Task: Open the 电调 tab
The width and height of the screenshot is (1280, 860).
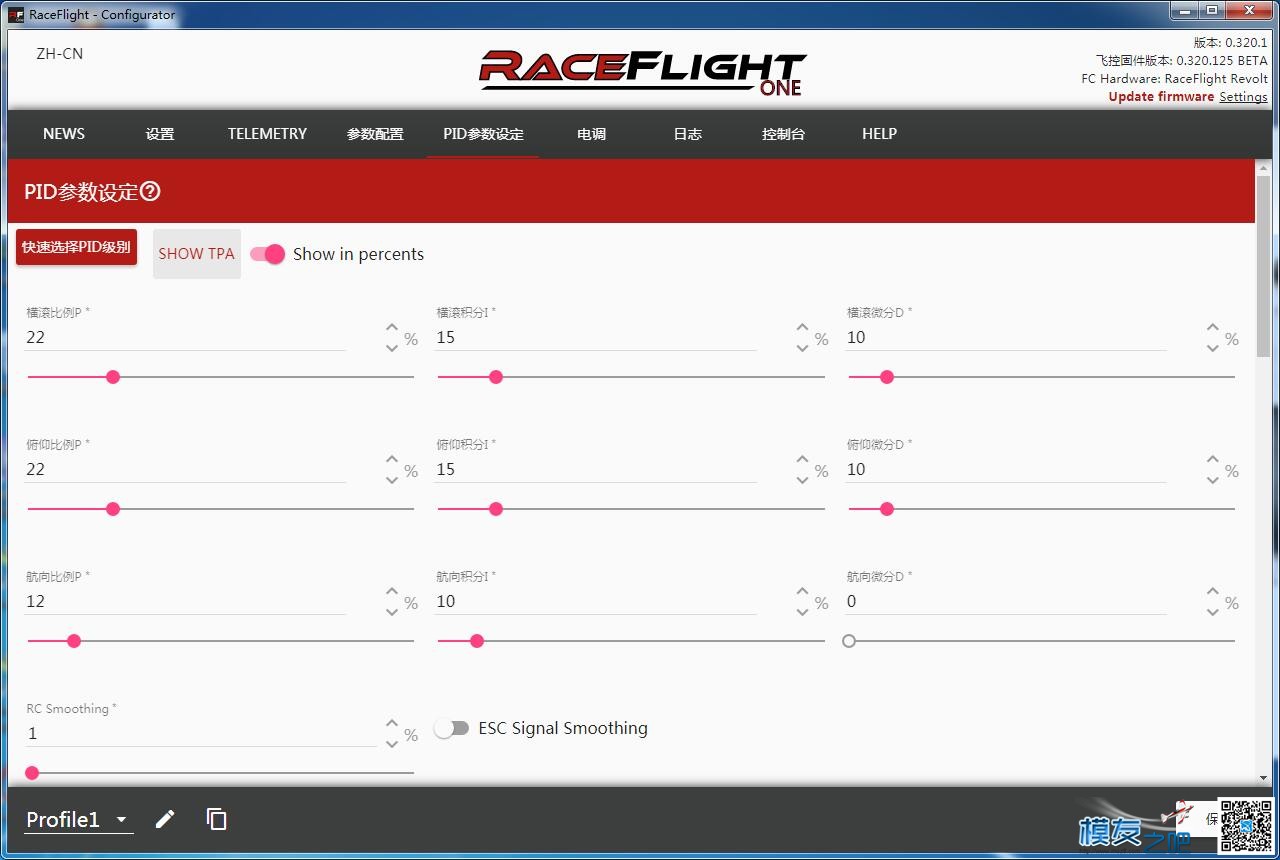Action: pos(591,134)
